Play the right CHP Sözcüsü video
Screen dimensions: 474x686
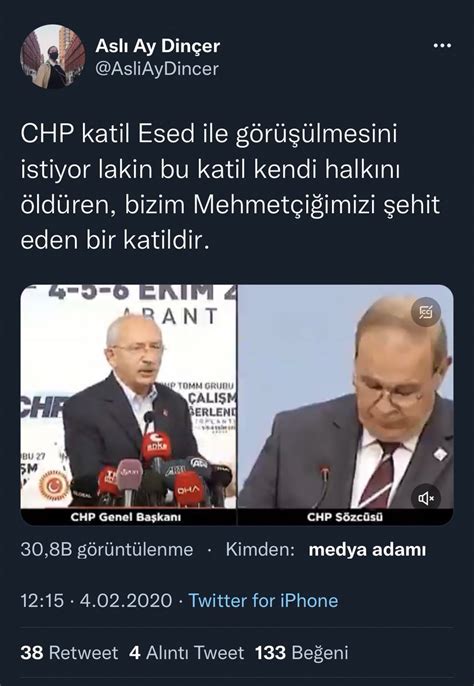point(346,396)
